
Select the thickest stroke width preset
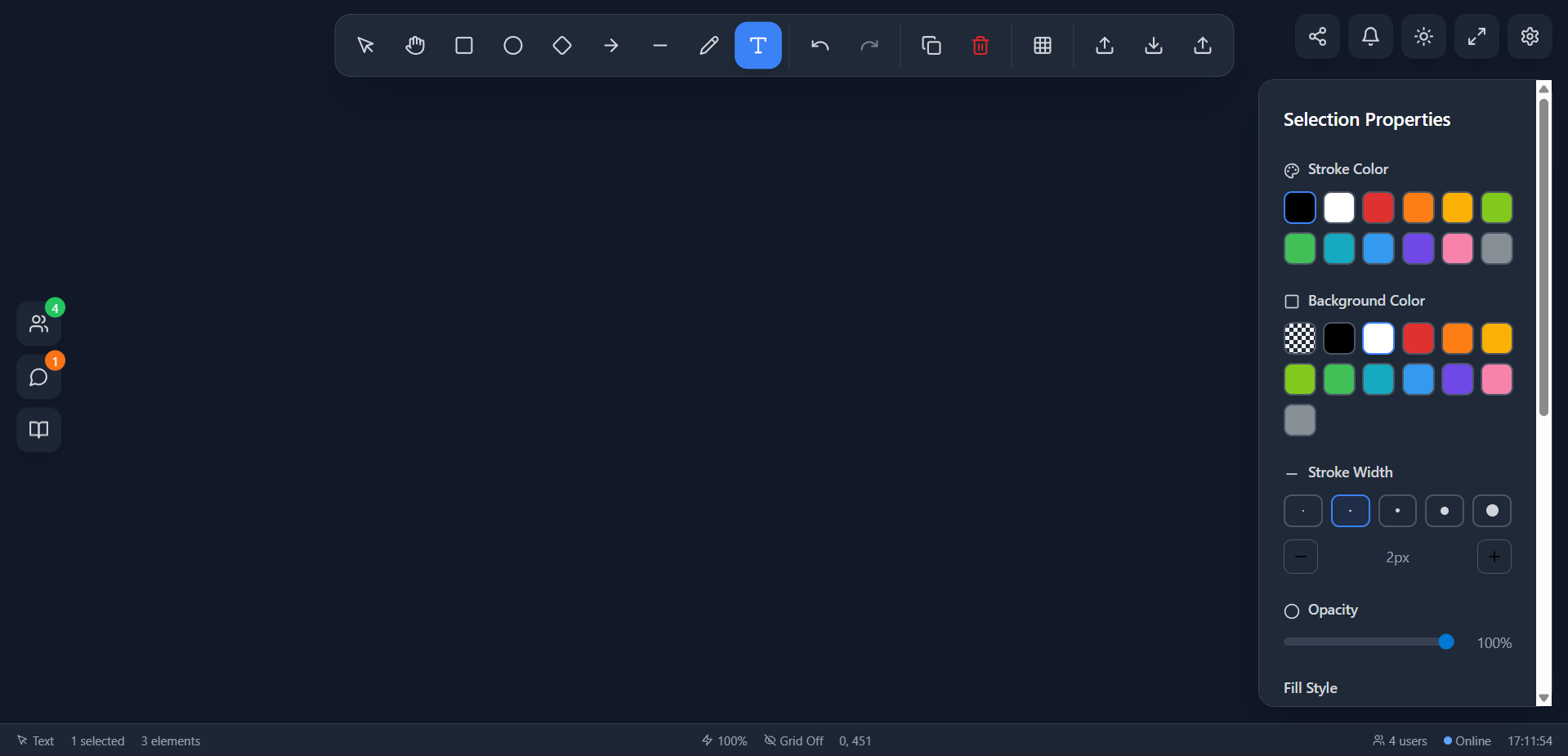point(1492,511)
